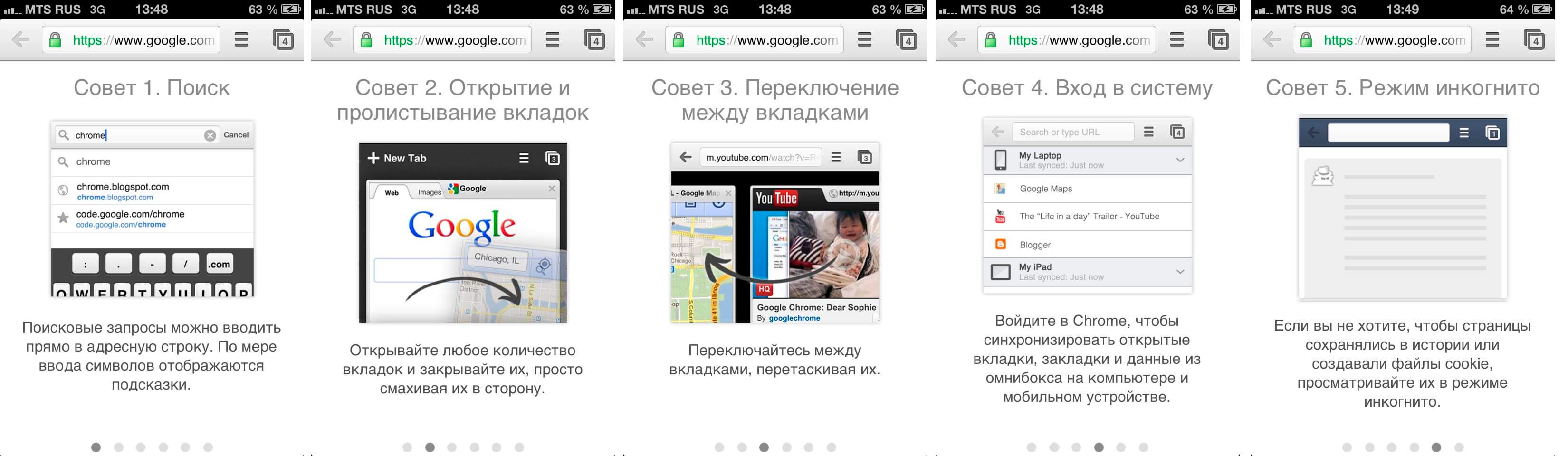Open the tabs counter on Совет 1 screen toolbar
The width and height of the screenshot is (1568, 456).
(283, 39)
